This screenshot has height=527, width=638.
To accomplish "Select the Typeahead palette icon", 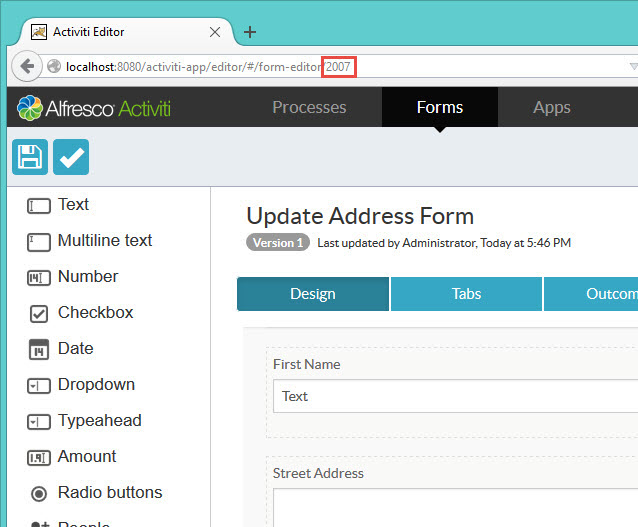I will pyautogui.click(x=39, y=422).
